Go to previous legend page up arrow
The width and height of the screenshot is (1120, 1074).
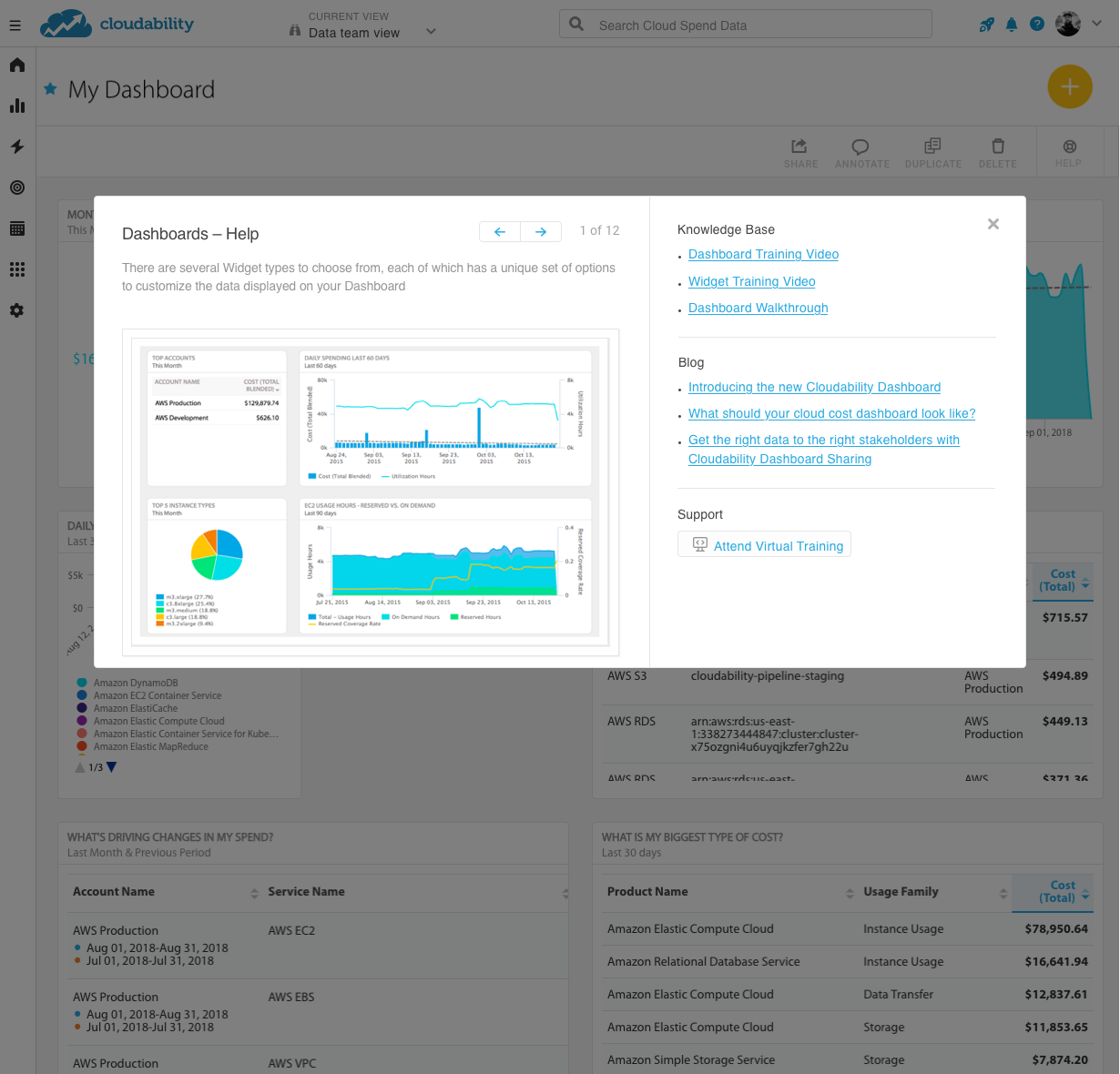tap(80, 767)
